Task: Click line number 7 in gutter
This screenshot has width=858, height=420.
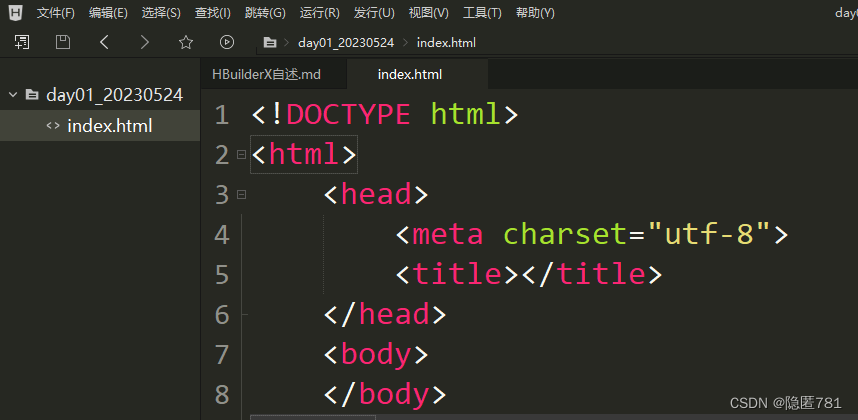Action: point(222,354)
